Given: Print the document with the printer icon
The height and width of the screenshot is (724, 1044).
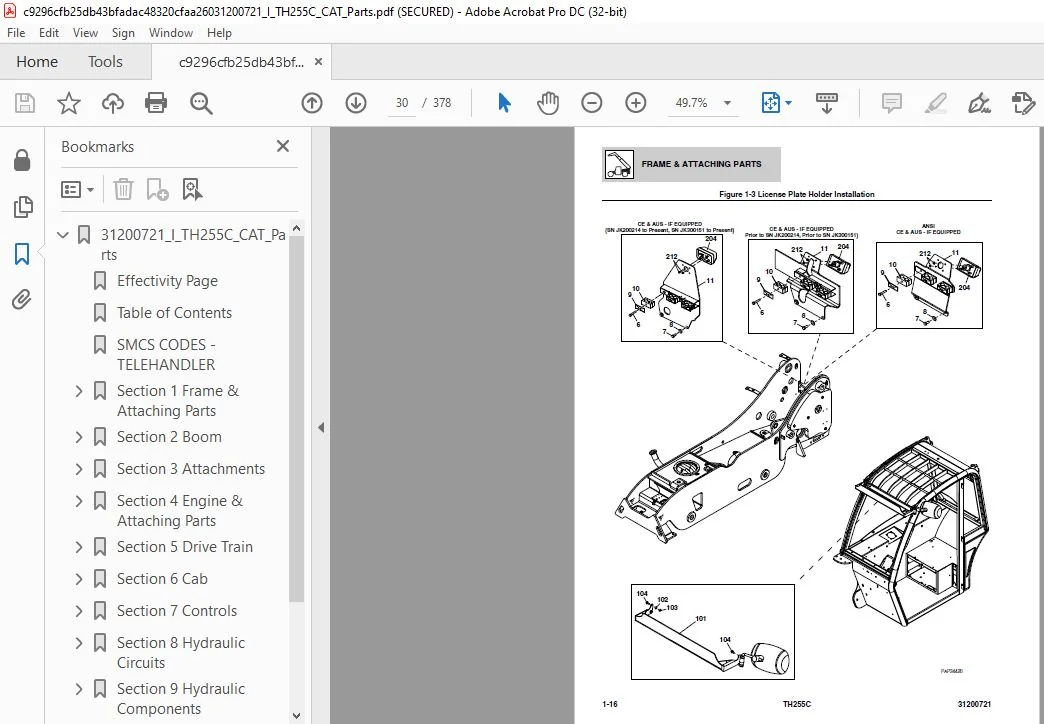Looking at the screenshot, I should click(x=156, y=103).
